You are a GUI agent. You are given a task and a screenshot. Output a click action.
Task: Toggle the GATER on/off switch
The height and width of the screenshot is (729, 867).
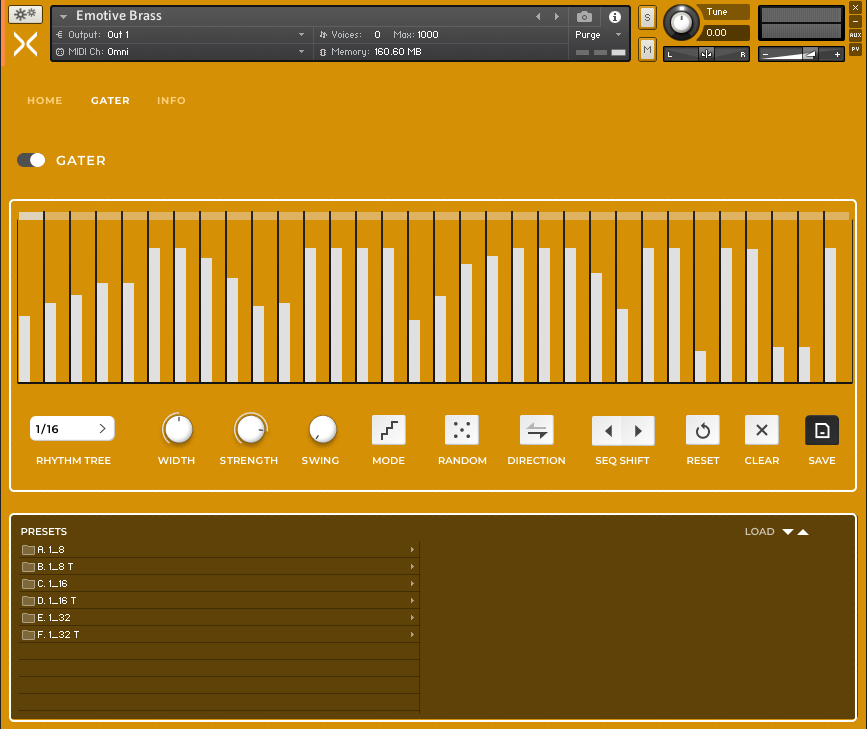[31, 160]
